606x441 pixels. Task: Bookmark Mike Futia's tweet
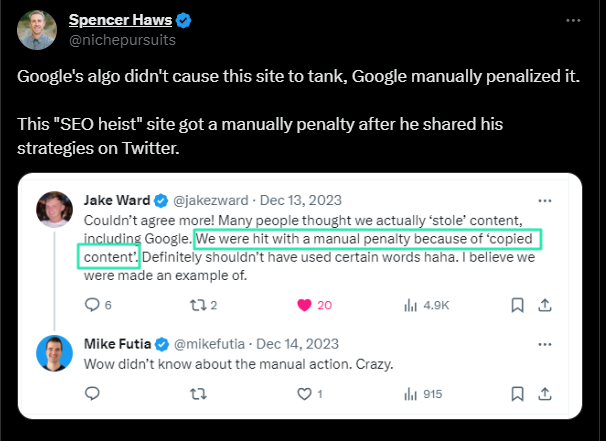[x=517, y=394]
